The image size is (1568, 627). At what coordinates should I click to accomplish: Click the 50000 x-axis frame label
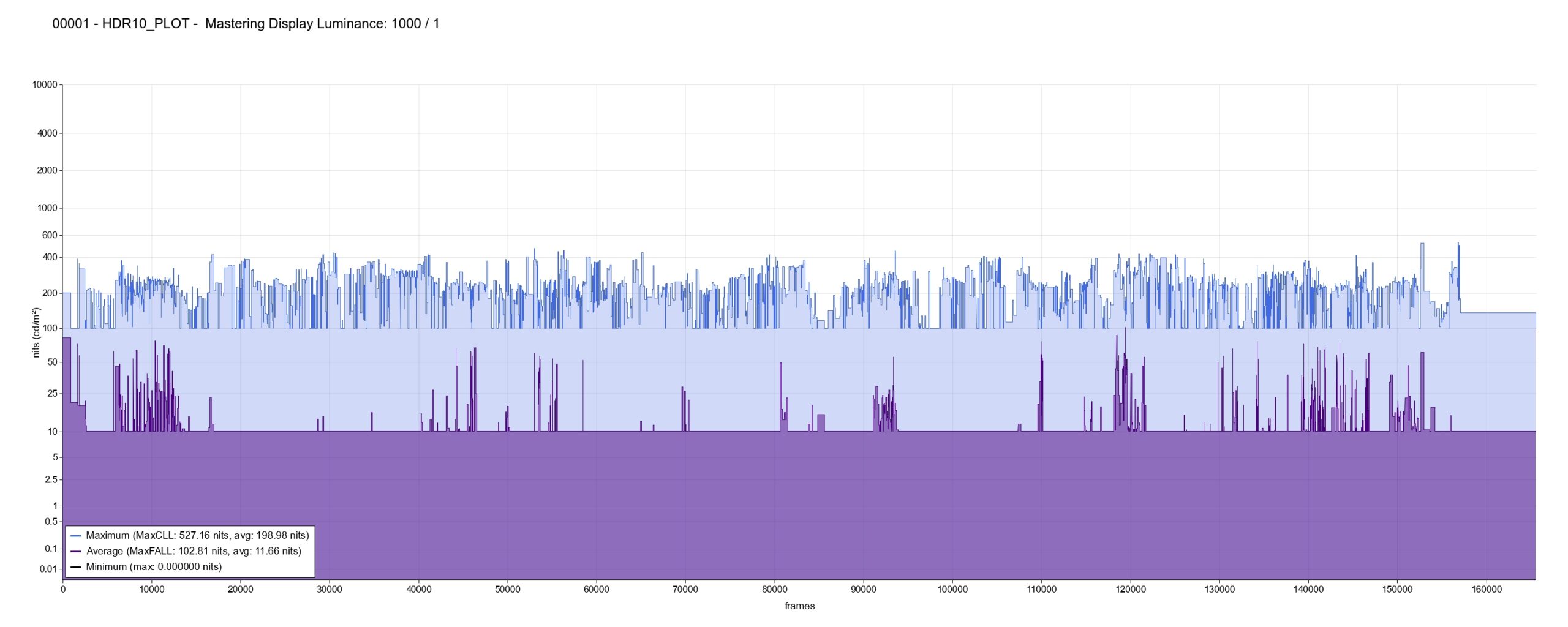click(x=508, y=590)
